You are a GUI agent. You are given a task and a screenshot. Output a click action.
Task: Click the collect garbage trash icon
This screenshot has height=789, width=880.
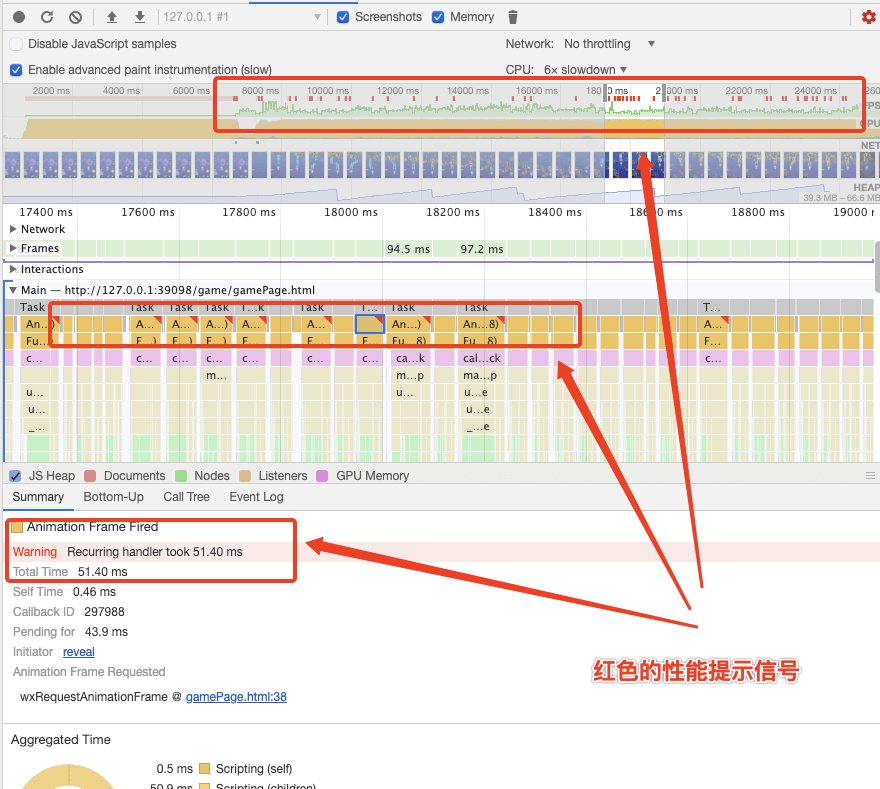(513, 17)
